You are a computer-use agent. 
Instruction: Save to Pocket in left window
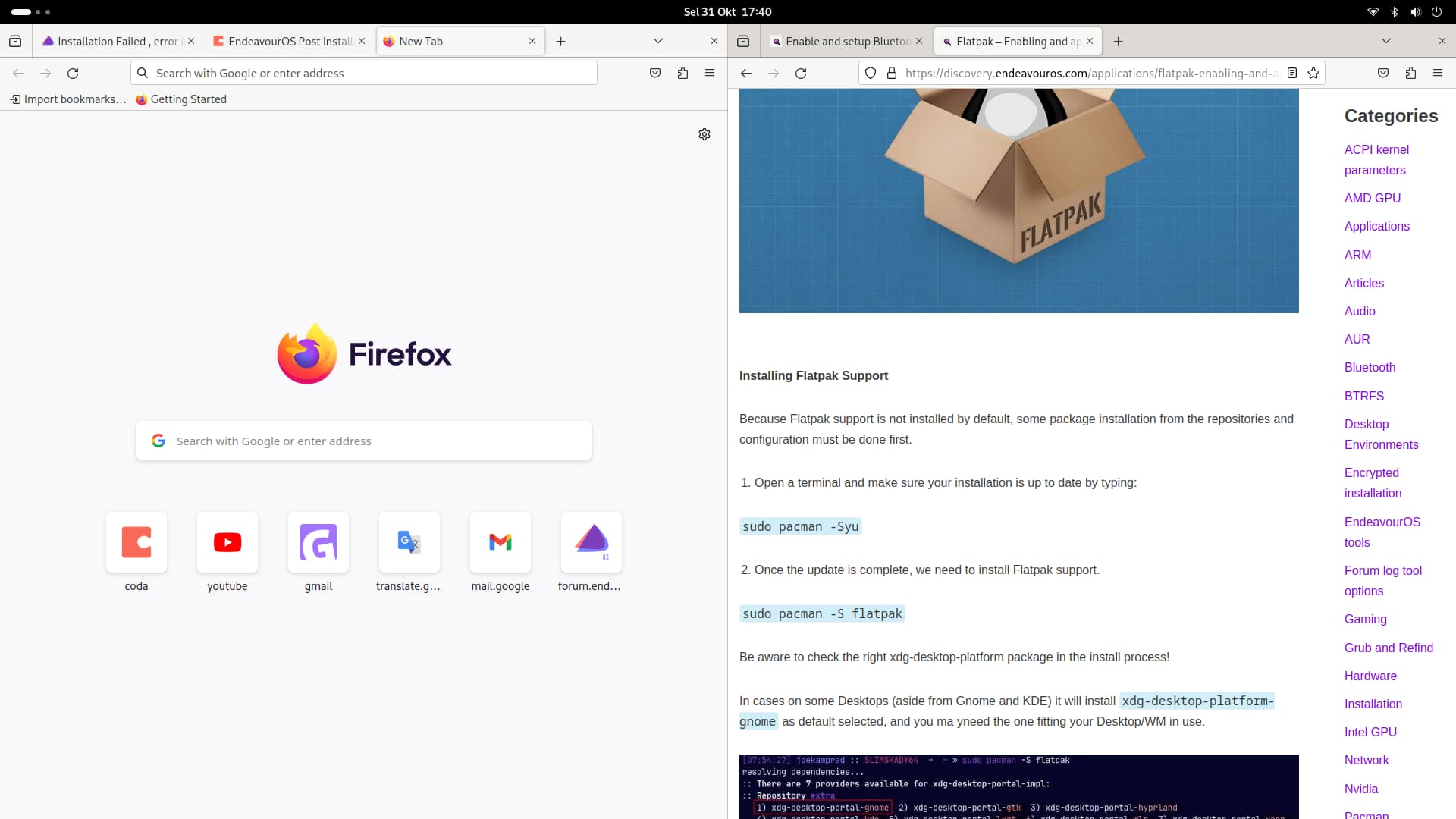655,73
